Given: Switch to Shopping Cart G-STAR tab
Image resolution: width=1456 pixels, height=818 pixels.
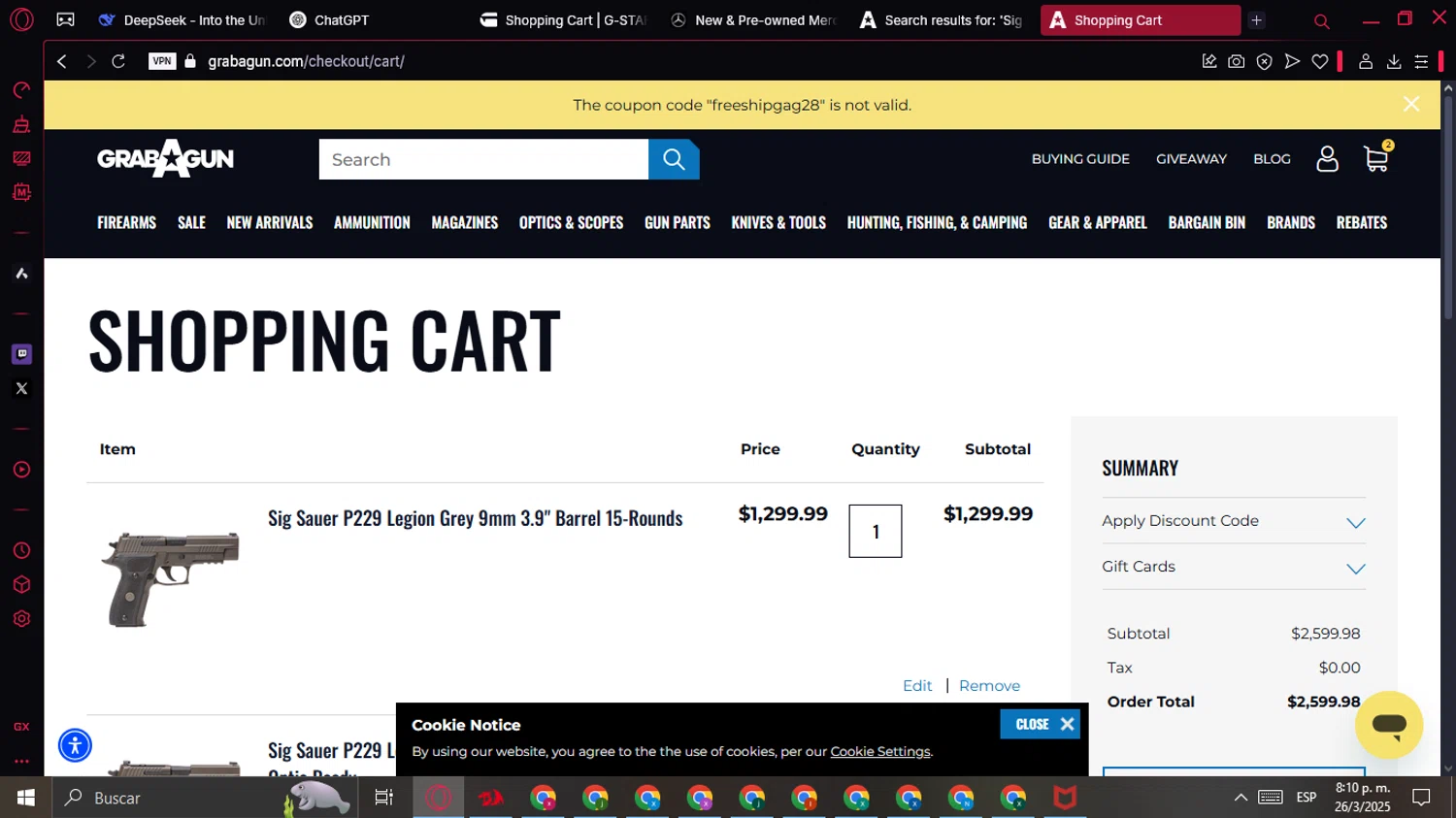Looking at the screenshot, I should click(x=564, y=19).
